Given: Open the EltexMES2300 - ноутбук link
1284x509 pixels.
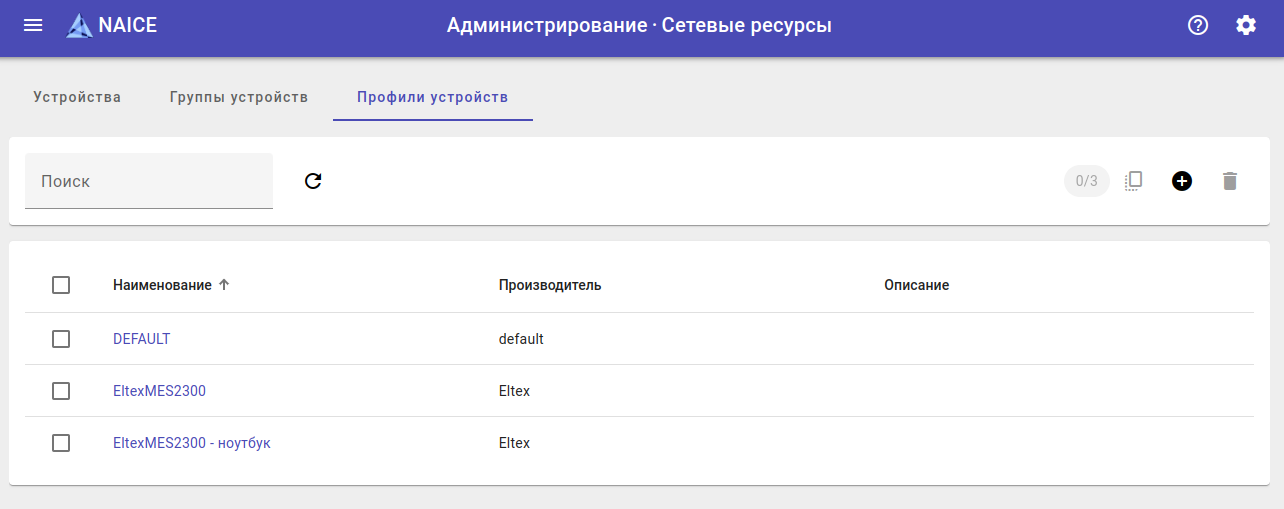Looking at the screenshot, I should [x=192, y=443].
